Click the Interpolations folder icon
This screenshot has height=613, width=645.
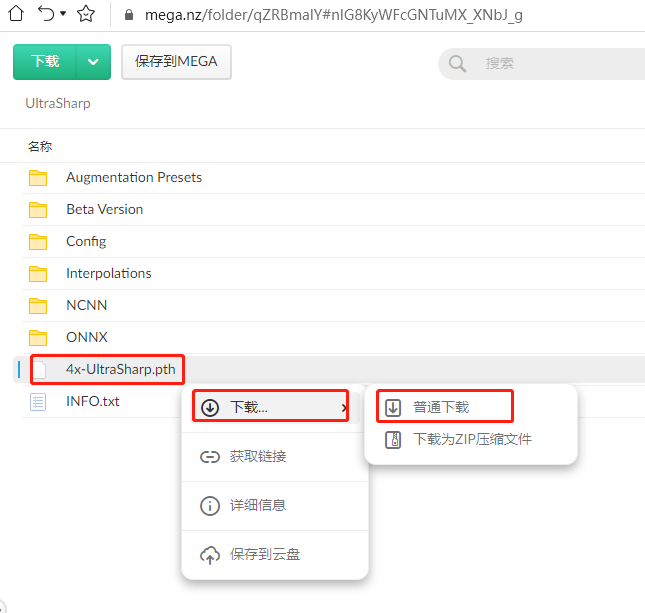coord(38,274)
